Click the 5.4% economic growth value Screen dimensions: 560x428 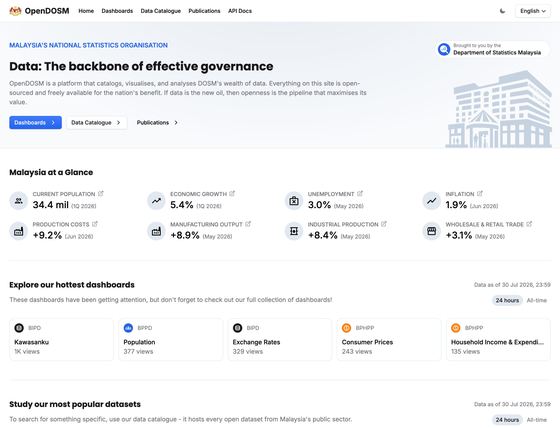182,205
